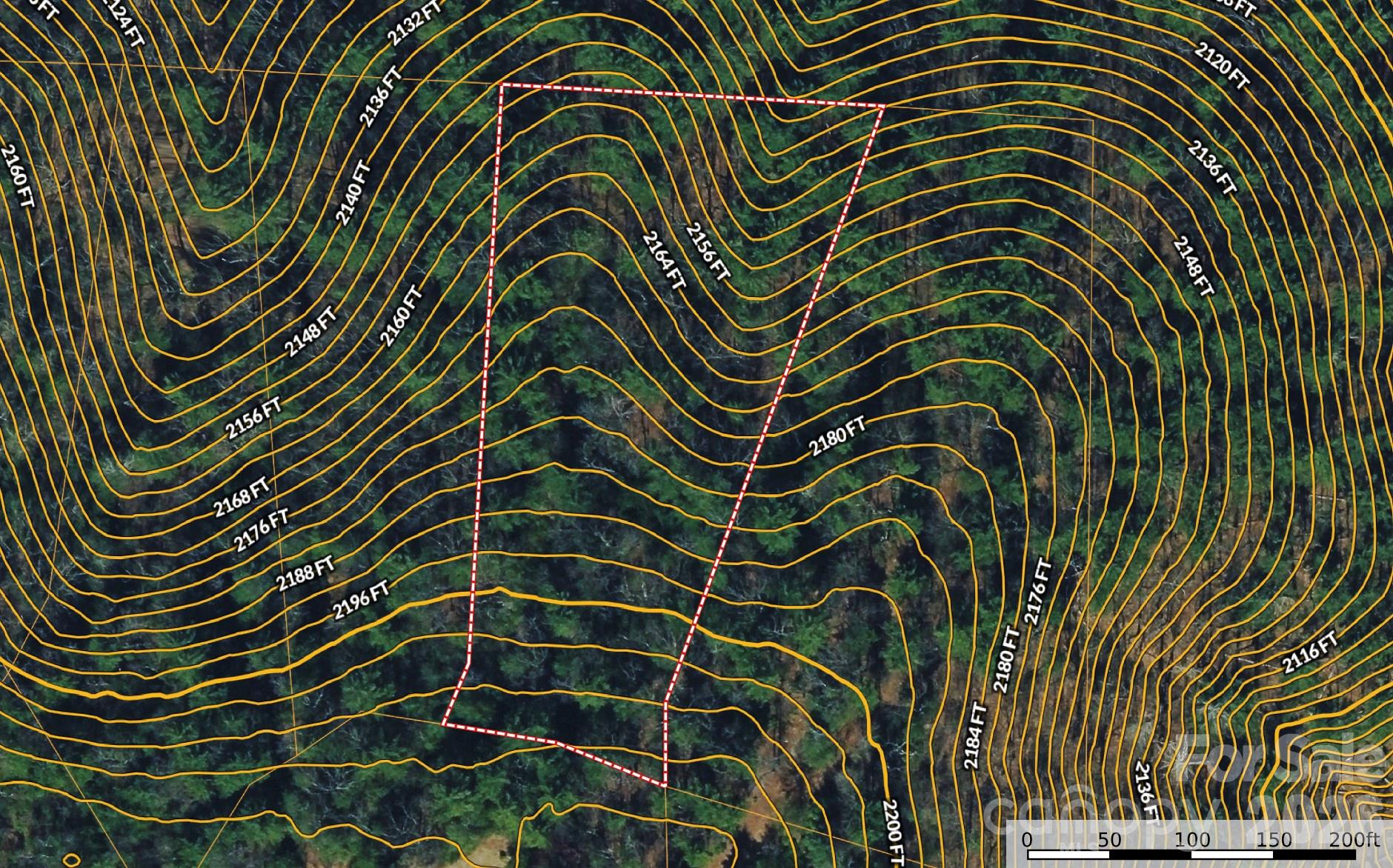Click the 200ft value on the scale bar
The width and height of the screenshot is (1393, 868).
1353,840
